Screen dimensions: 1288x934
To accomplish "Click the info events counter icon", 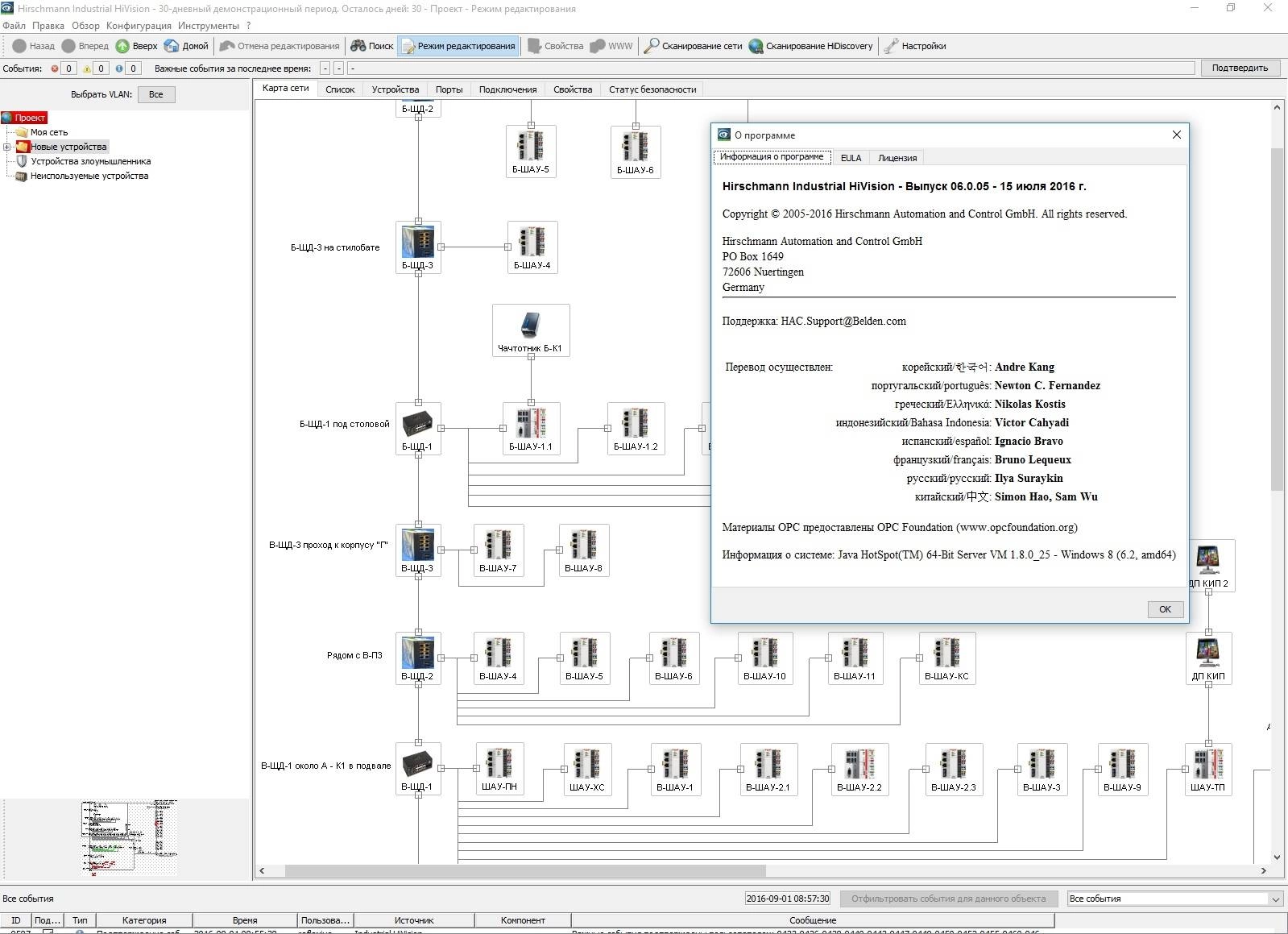I will (x=119, y=68).
